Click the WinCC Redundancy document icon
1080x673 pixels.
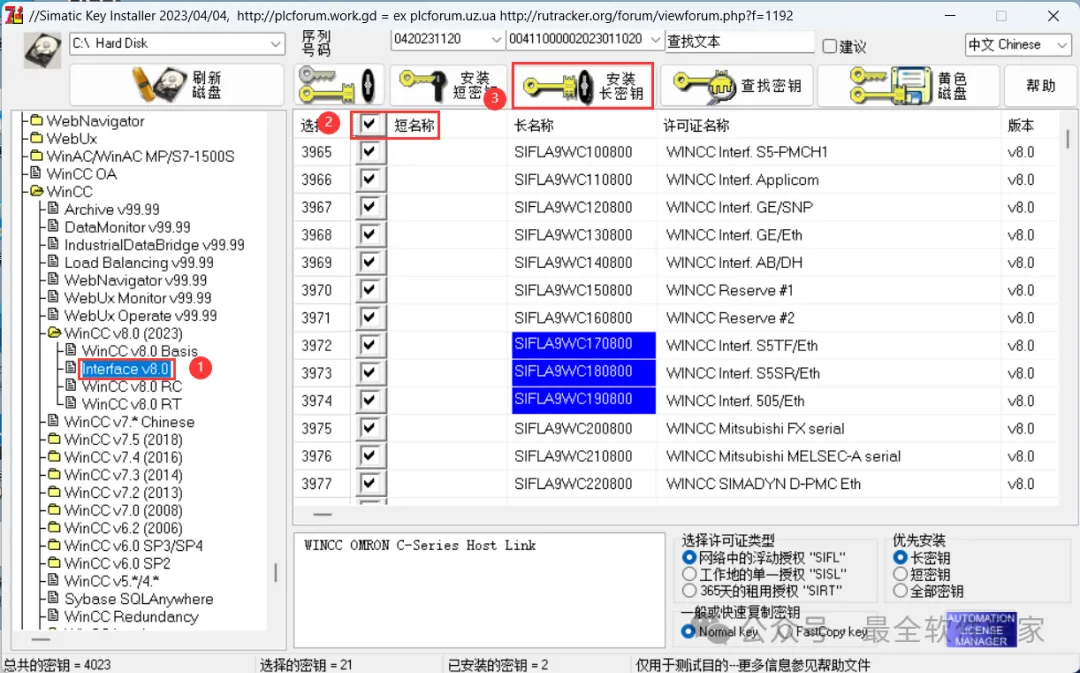click(53, 616)
